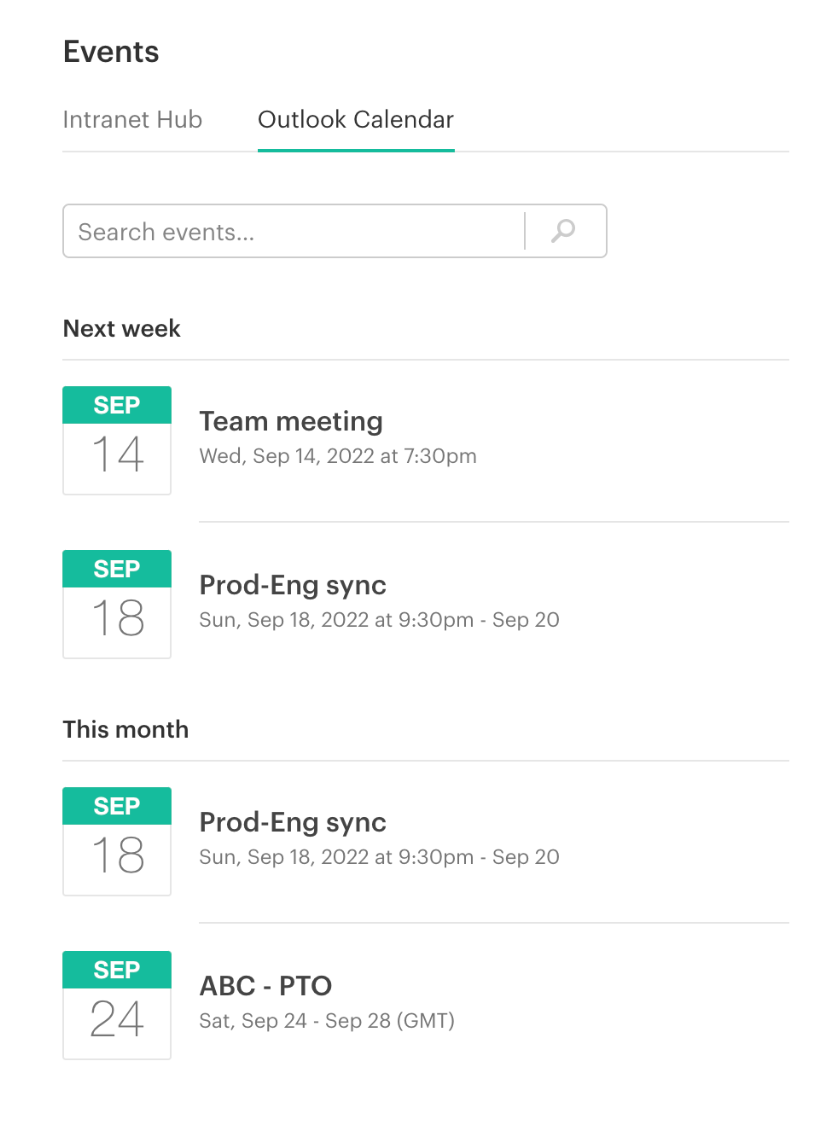Select the Sep 24 calendar date icon

pos(117,1005)
